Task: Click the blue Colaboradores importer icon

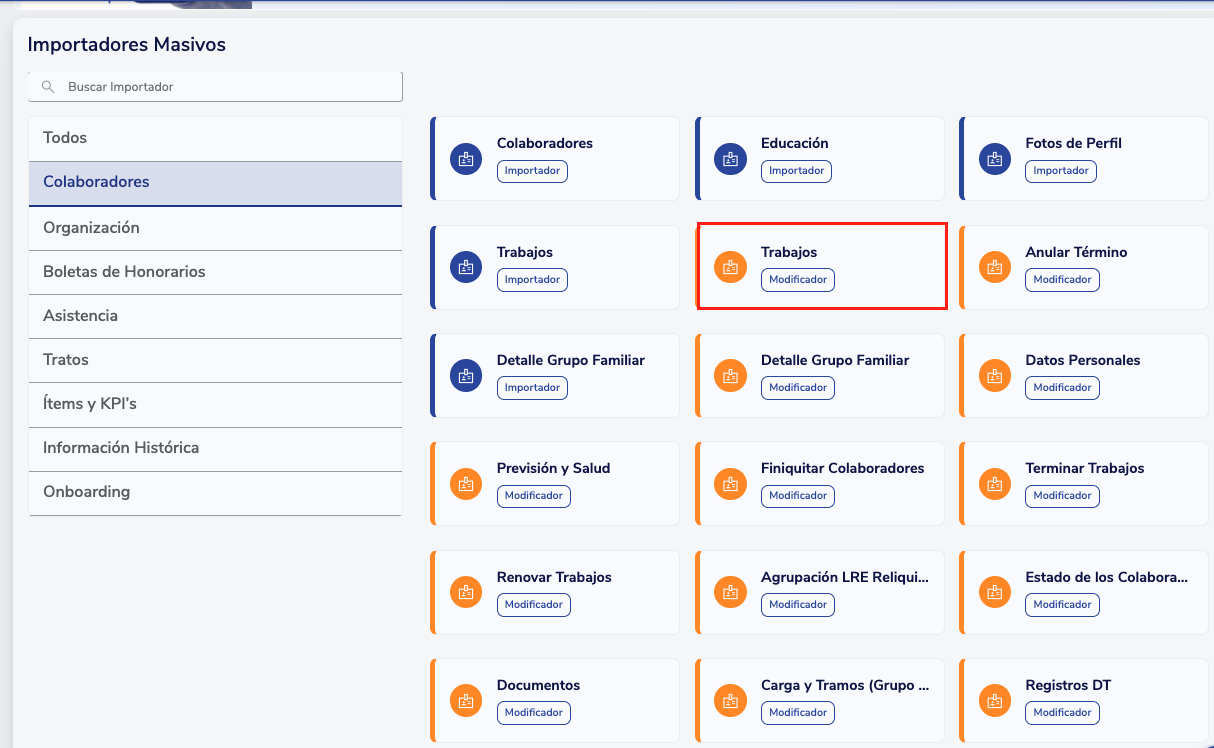Action: (466, 159)
